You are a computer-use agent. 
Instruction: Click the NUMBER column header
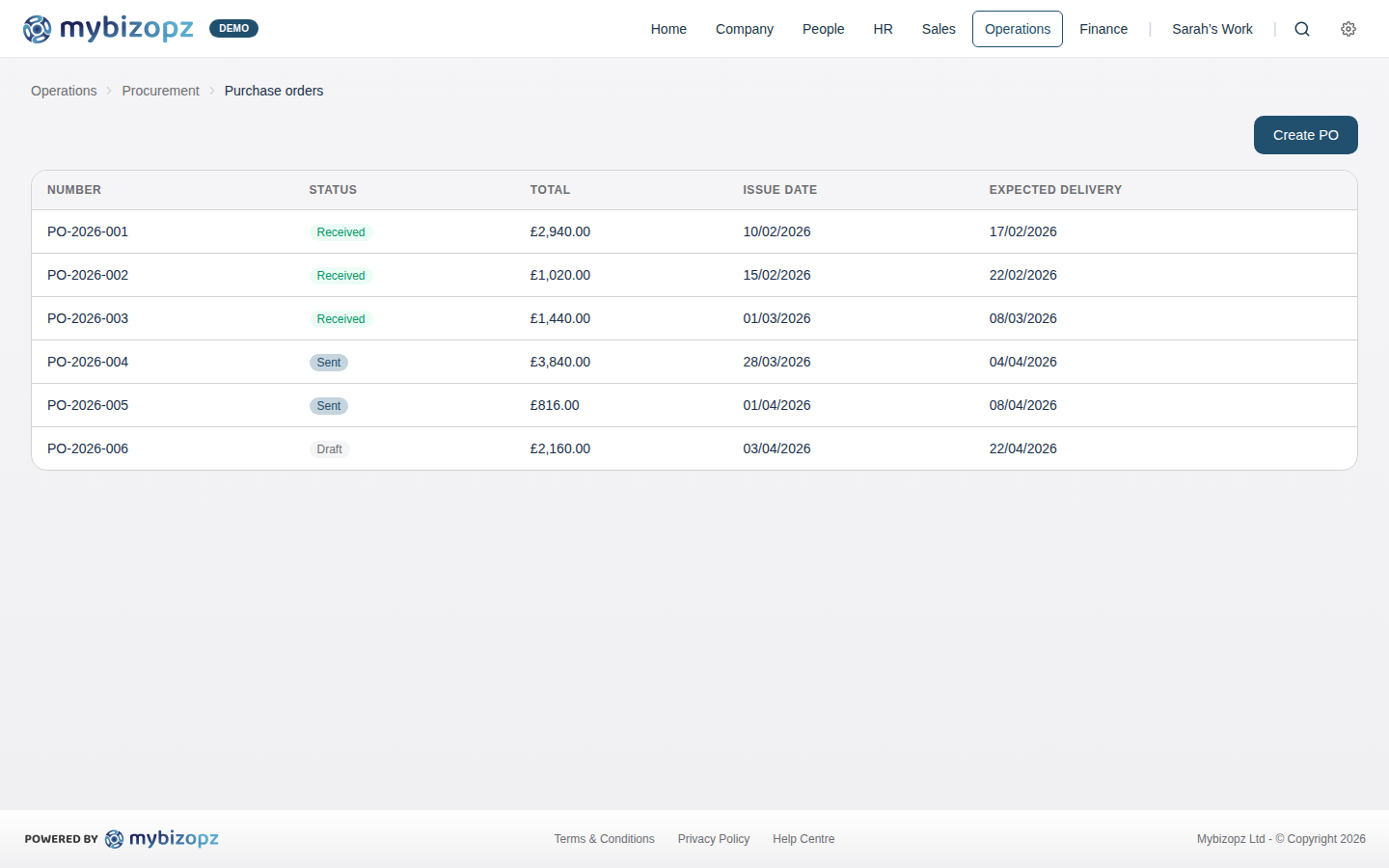click(x=74, y=190)
